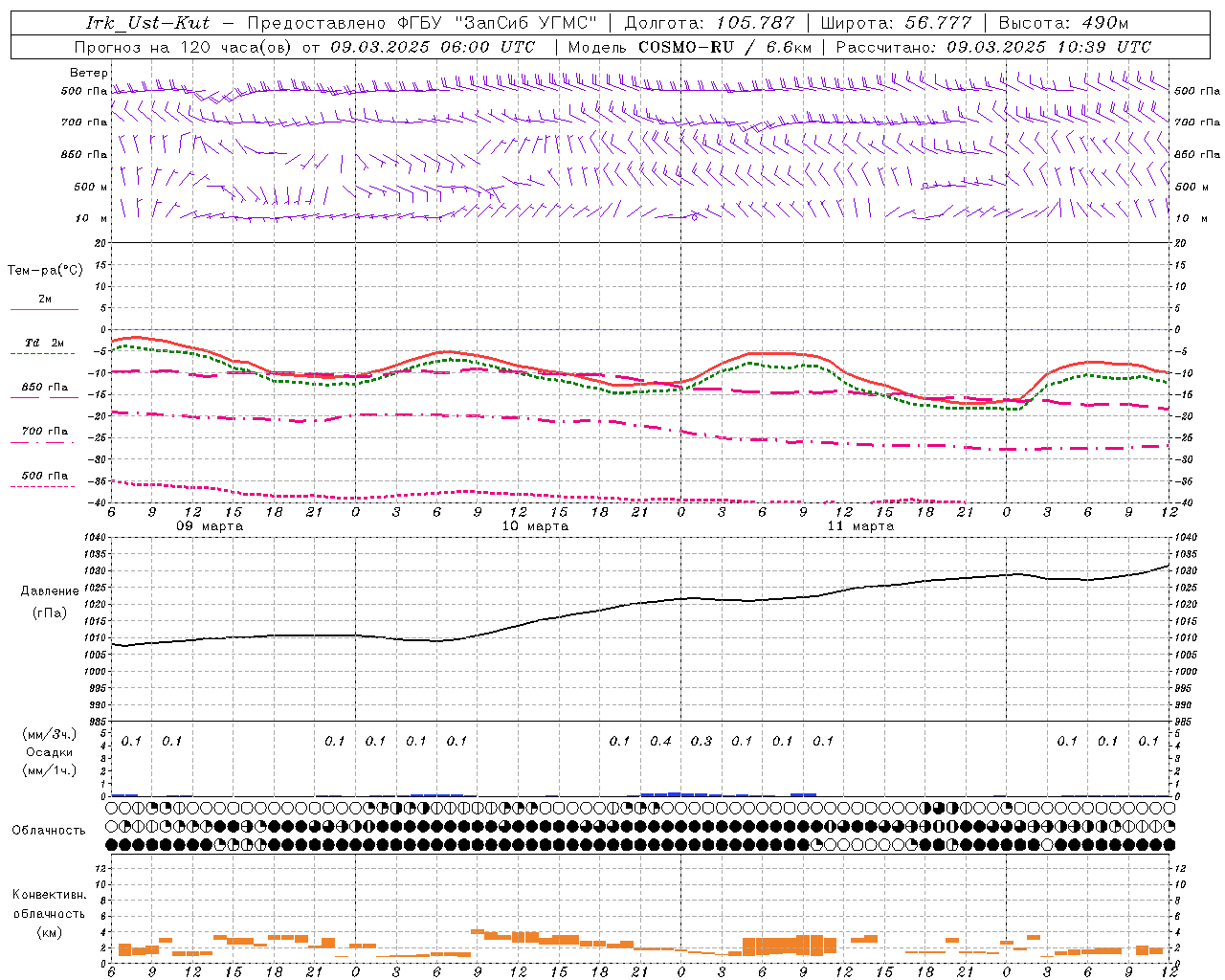Click the "(мм/3ч.)" precipitation unit label
This screenshot has height=980, width=1225.
(x=50, y=735)
